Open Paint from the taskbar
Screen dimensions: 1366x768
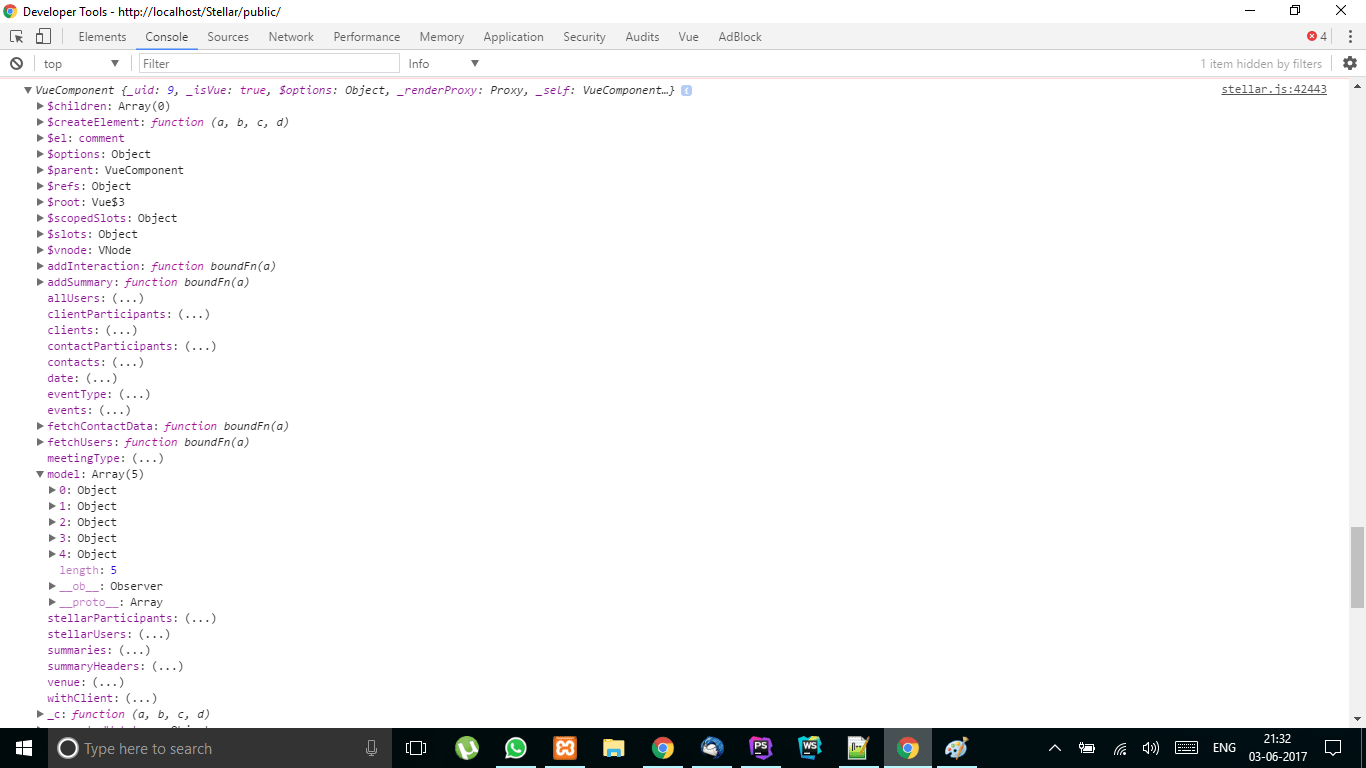pos(957,748)
